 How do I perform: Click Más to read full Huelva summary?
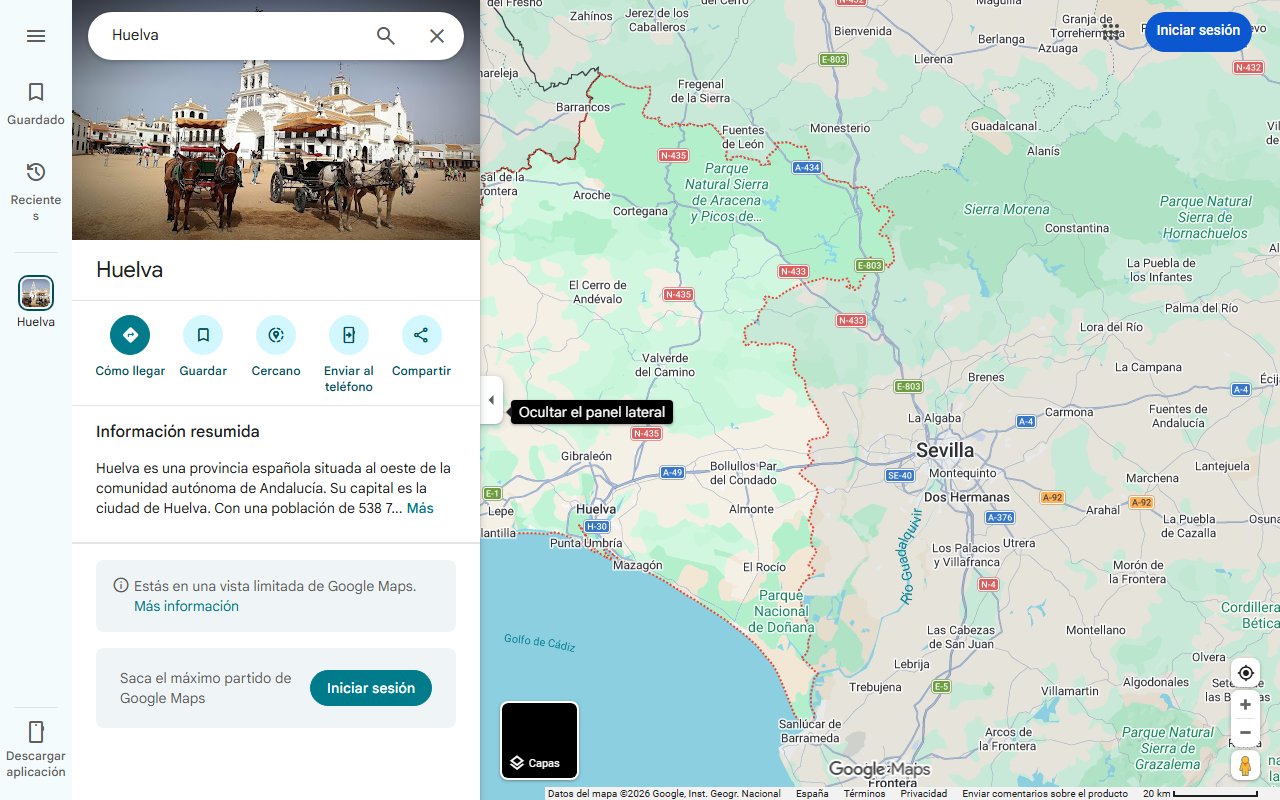point(420,507)
